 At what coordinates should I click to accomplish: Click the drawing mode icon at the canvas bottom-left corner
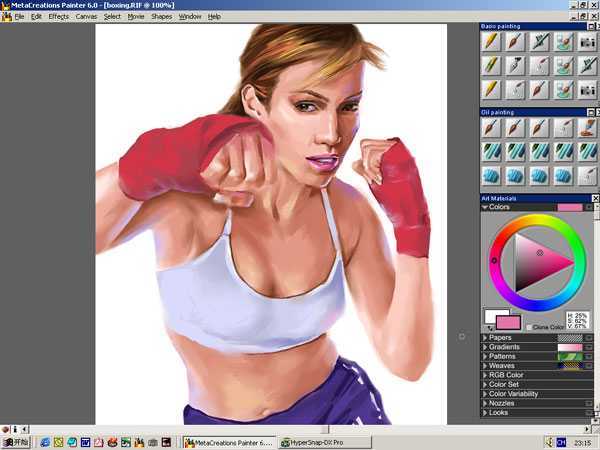[x=5, y=429]
